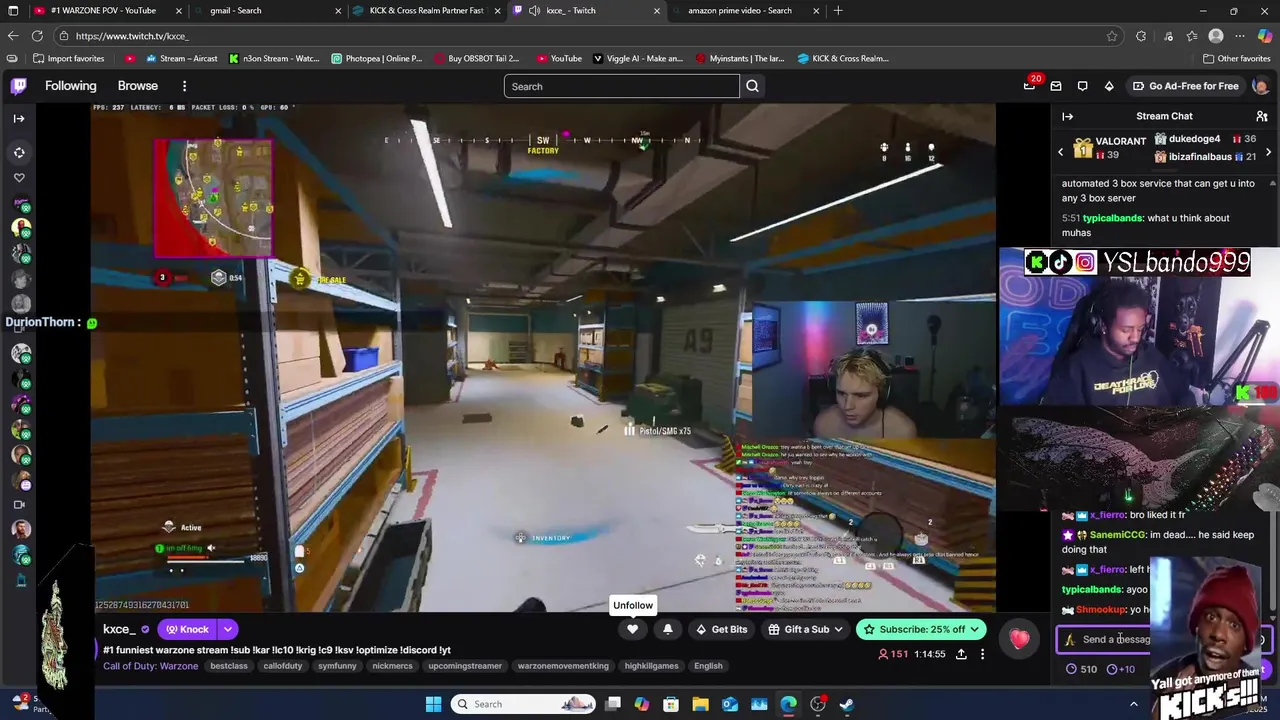Click the Knock button
This screenshot has height=720, width=1280.
(x=188, y=629)
